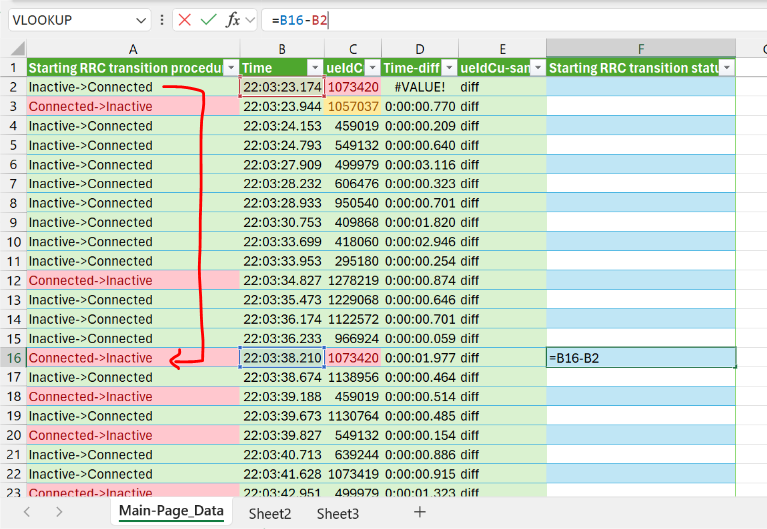The height and width of the screenshot is (529, 767).
Task: Click the diff cell in row 8
Action: pyautogui.click(x=502, y=203)
